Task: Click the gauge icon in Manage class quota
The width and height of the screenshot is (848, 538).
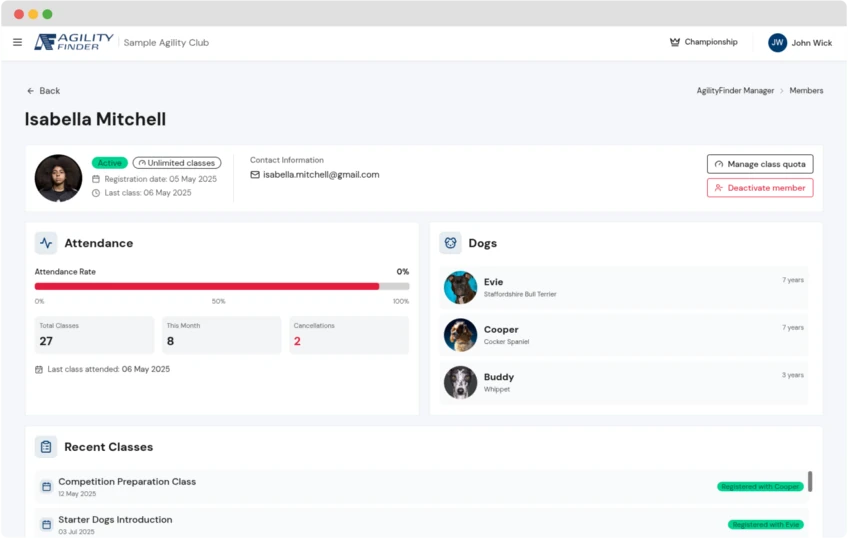Action: pyautogui.click(x=719, y=164)
